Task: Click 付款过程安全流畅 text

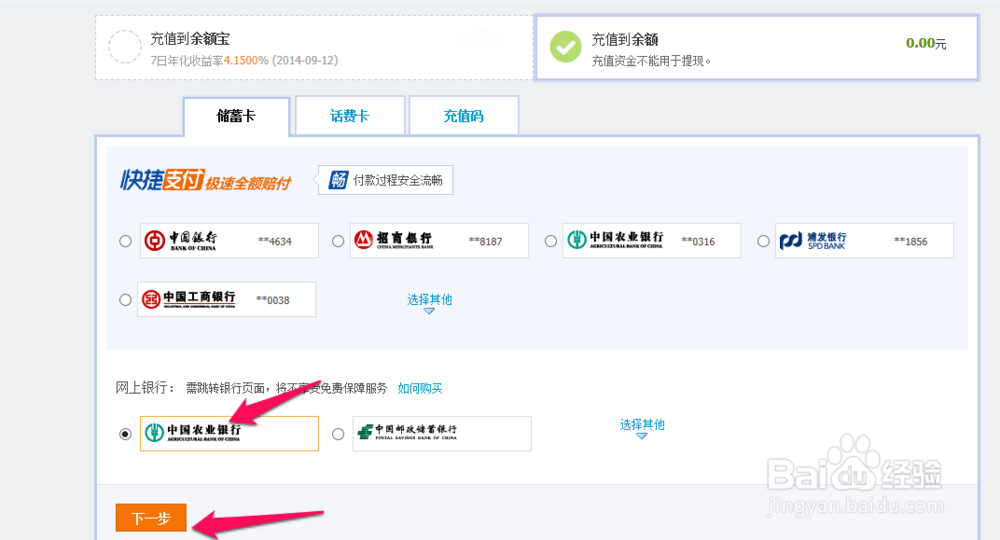Action: [x=398, y=180]
